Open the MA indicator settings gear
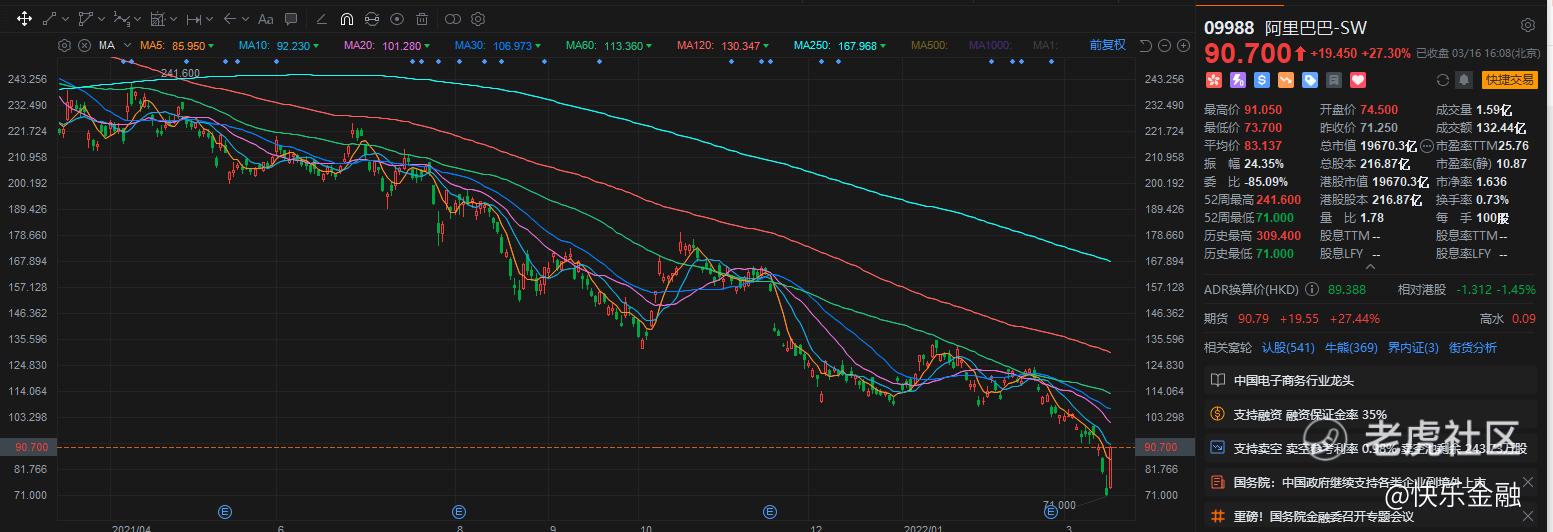Image resolution: width=1553 pixels, height=532 pixels. tap(65, 45)
